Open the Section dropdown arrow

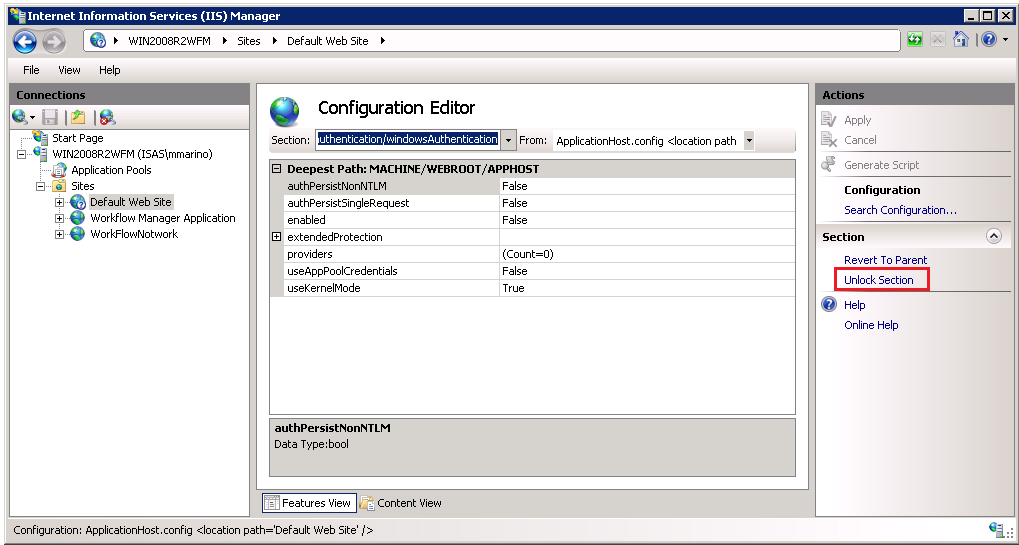(x=508, y=140)
